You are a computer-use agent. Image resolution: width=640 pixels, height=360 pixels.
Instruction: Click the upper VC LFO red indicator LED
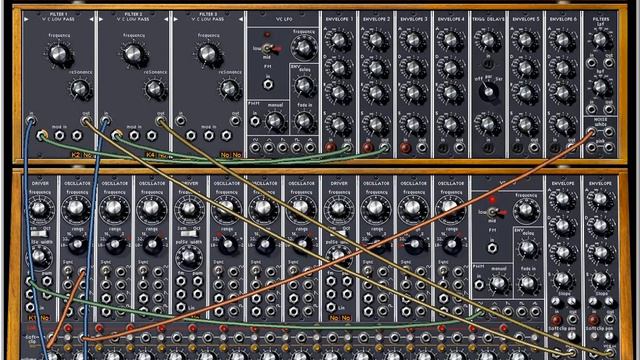pyautogui.click(x=267, y=35)
